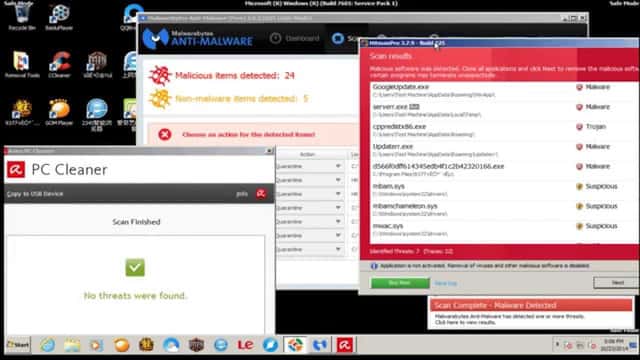Click the yellow non-malware items bug icon
This screenshot has height=360, width=640.
(x=160, y=99)
